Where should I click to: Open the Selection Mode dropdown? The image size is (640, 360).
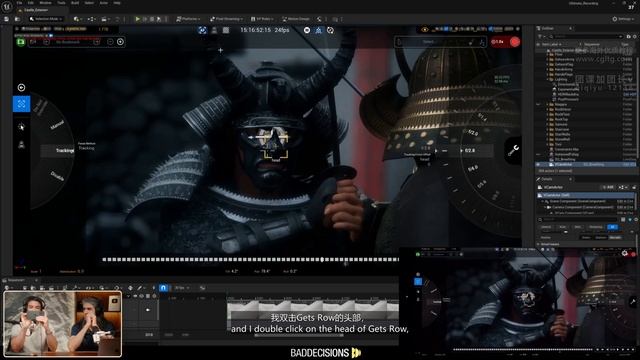46,19
